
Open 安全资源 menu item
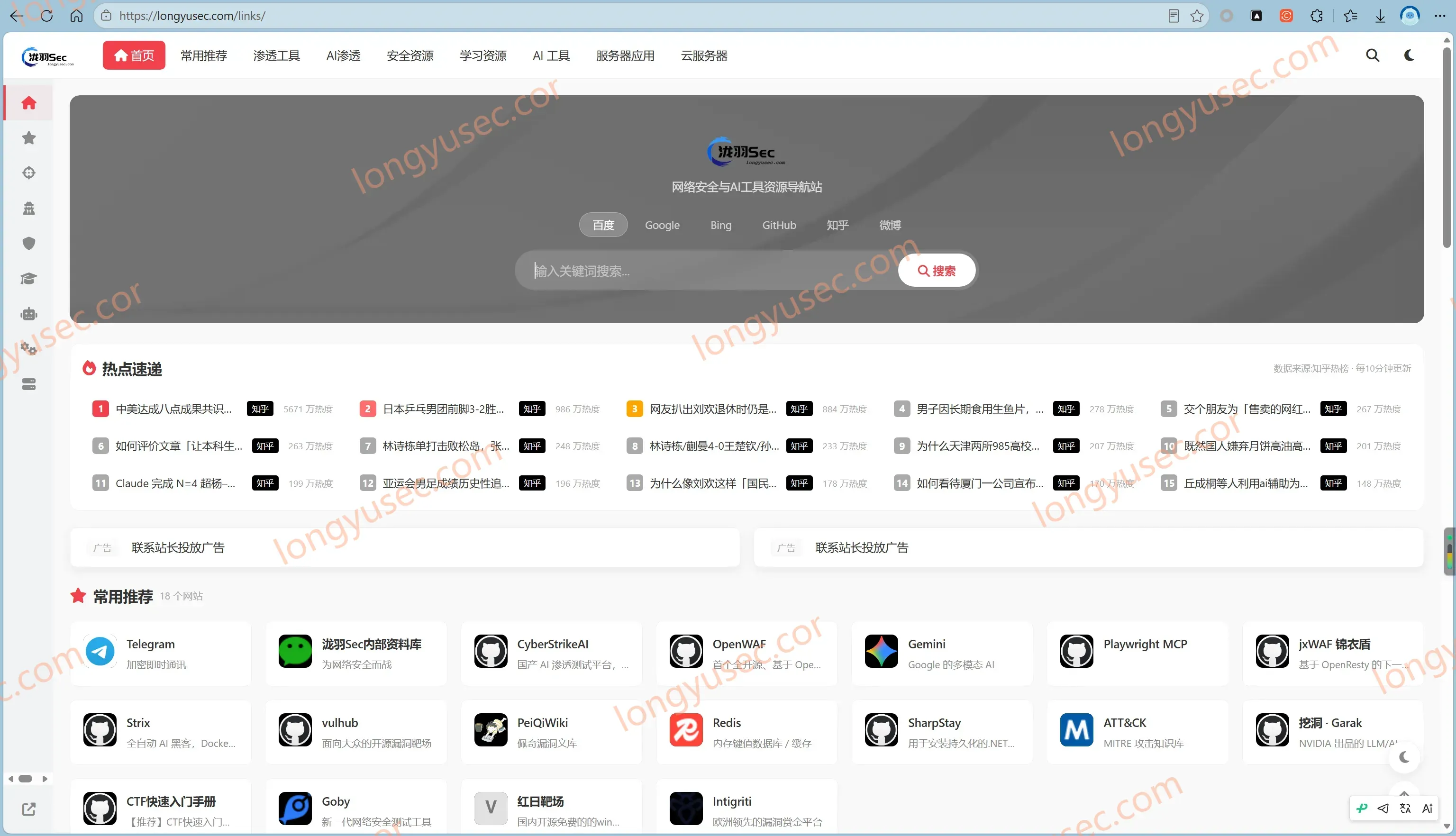coord(410,55)
